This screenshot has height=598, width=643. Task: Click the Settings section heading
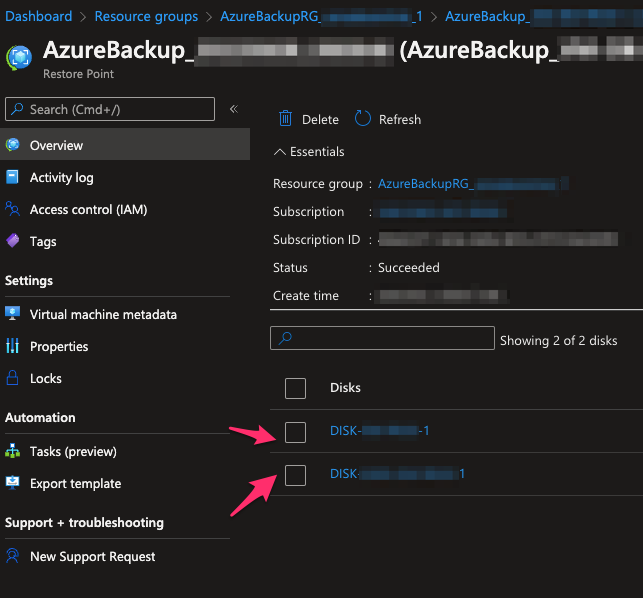pyautogui.click(x=29, y=281)
